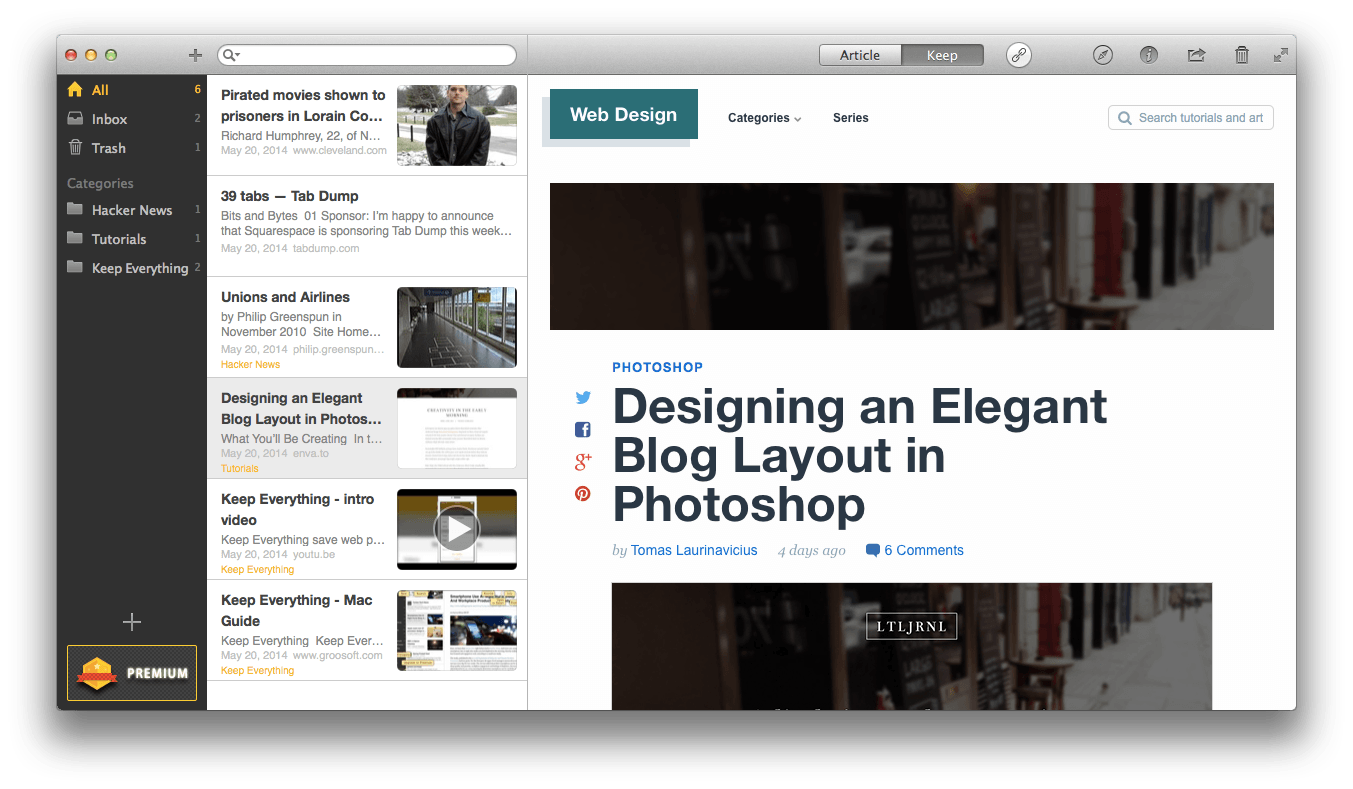The image size is (1353, 789).
Task: Open in browser with compass icon
Action: (x=1103, y=55)
